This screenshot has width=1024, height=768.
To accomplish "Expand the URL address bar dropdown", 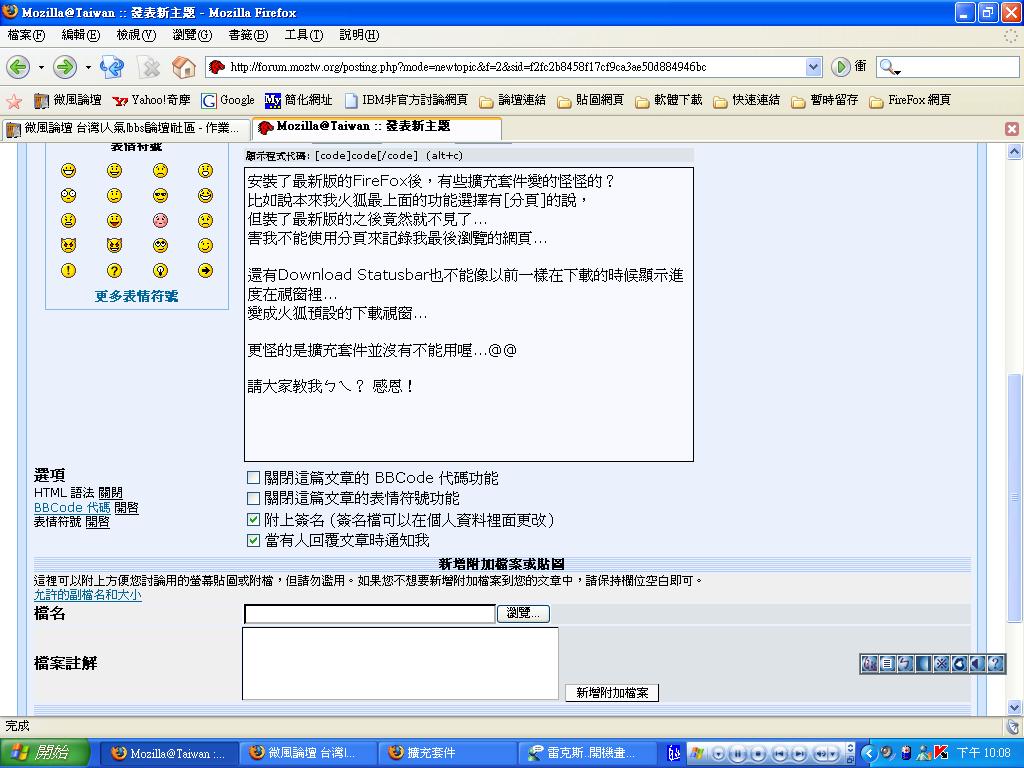I will [x=813, y=67].
